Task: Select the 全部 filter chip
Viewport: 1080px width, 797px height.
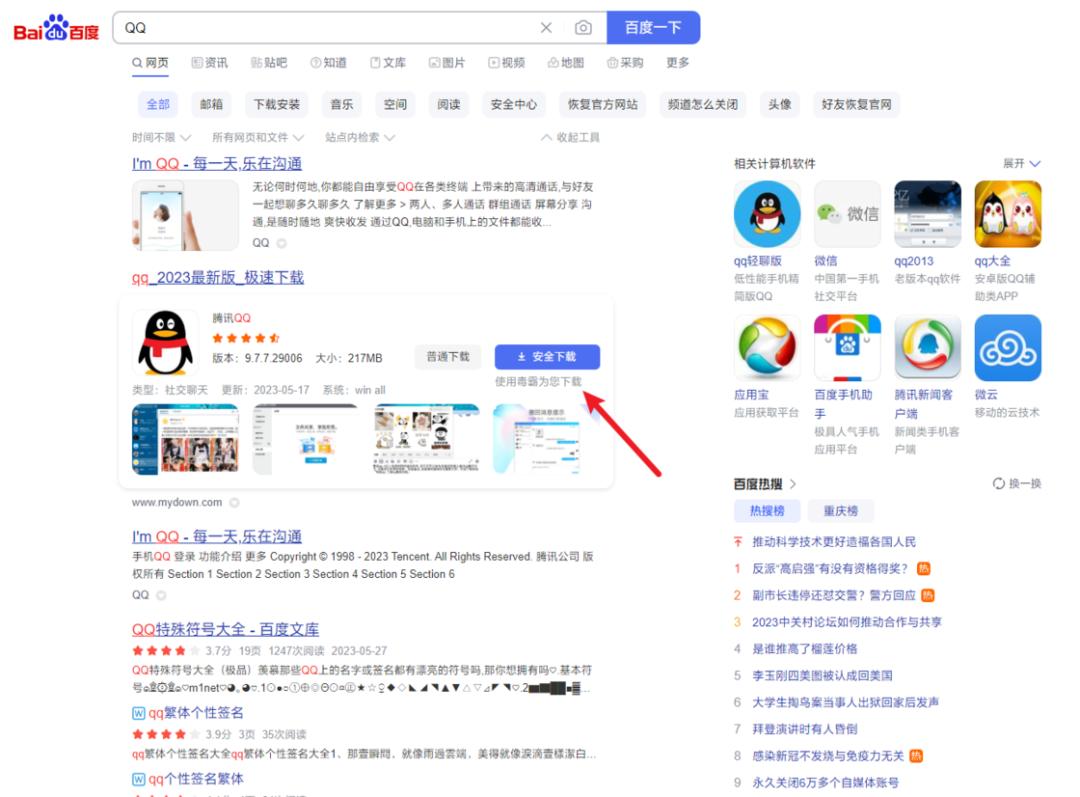Action: [158, 105]
